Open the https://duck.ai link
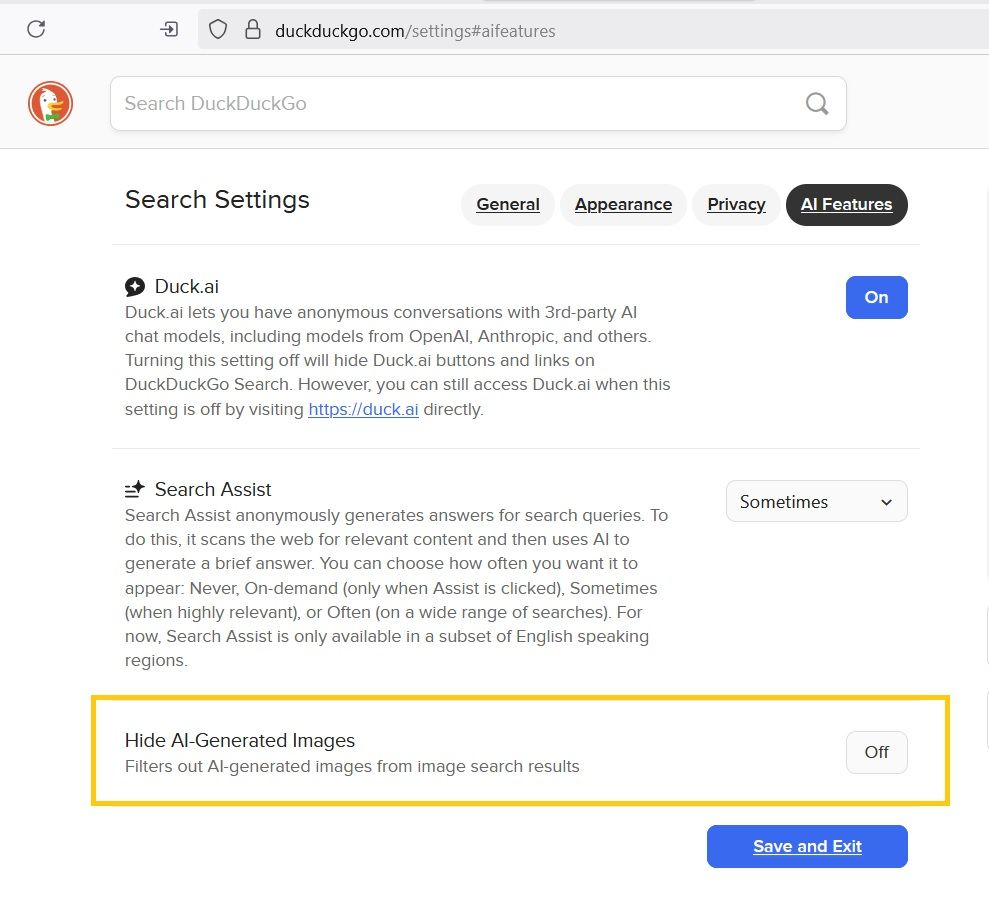Viewport: 989px width, 913px height. click(x=363, y=409)
